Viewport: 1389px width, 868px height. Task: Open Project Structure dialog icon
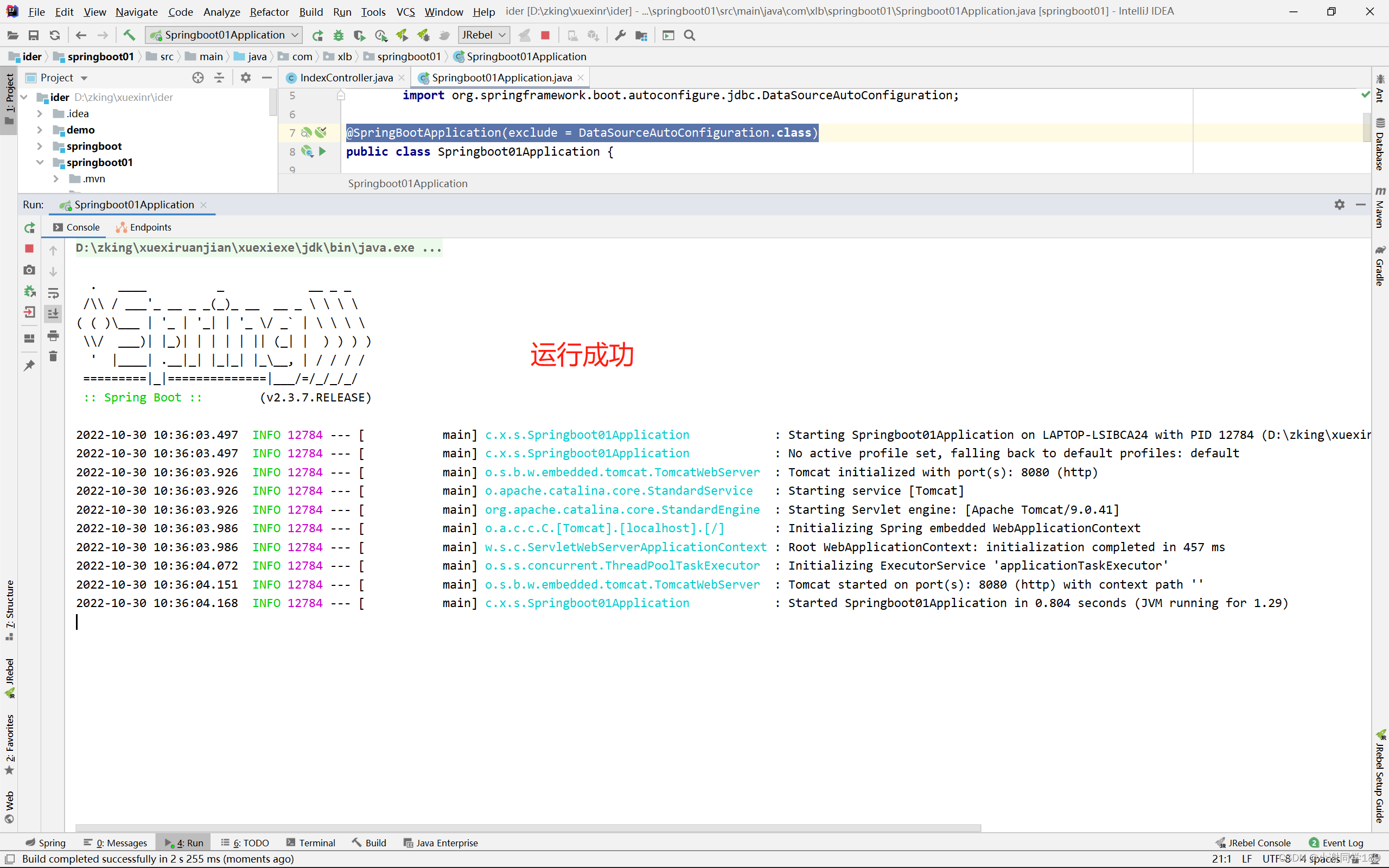[x=641, y=36]
